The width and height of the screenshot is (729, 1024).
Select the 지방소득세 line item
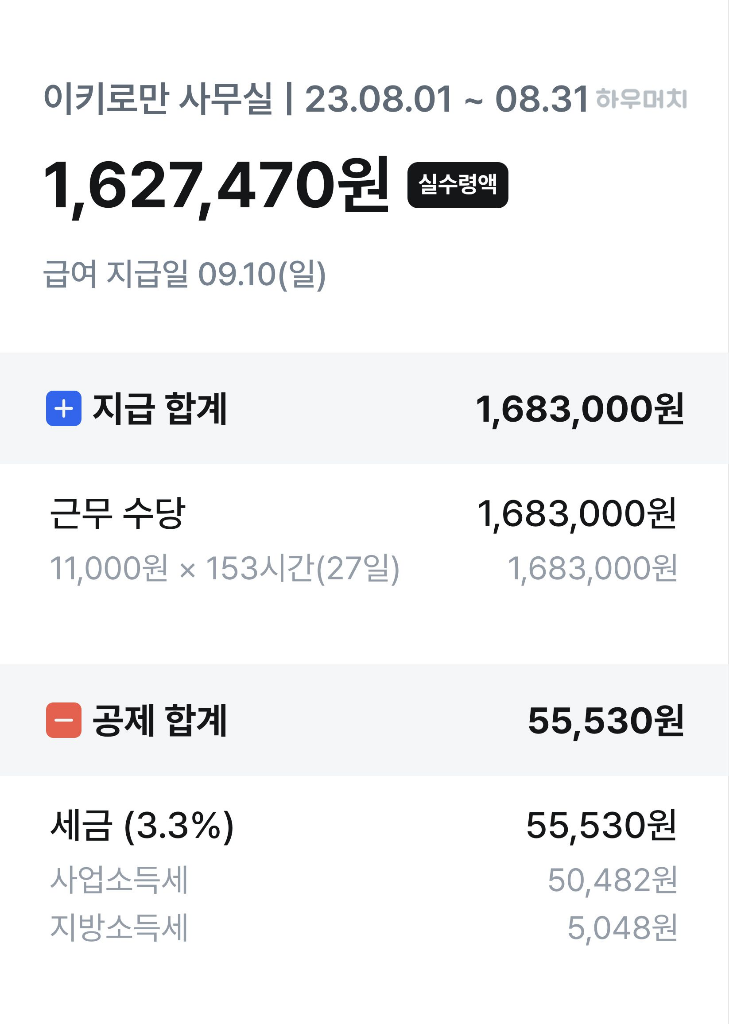[119, 929]
